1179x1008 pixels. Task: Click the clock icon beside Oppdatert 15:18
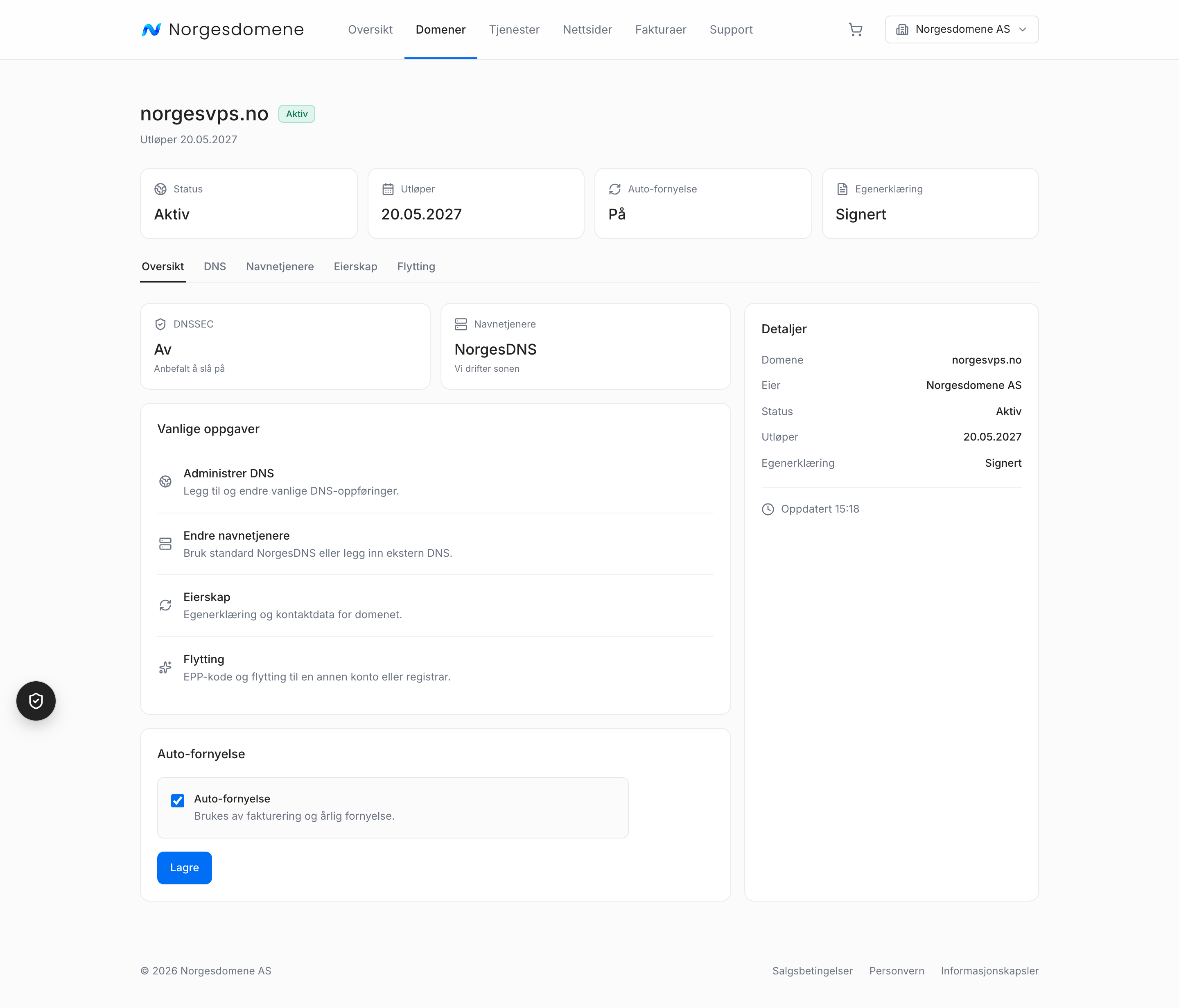click(x=768, y=509)
